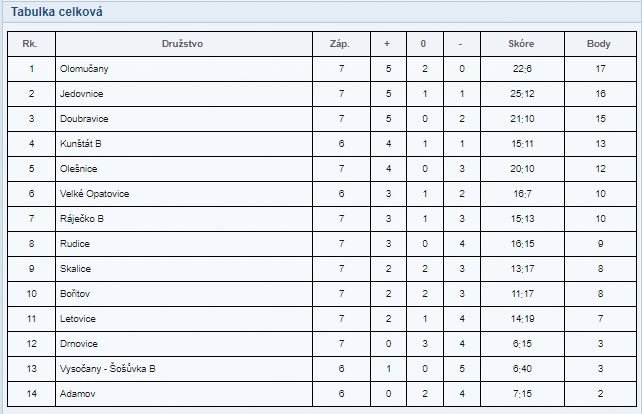Open the Olomučany team entry
The width and height of the screenshot is (642, 414).
[x=84, y=69]
